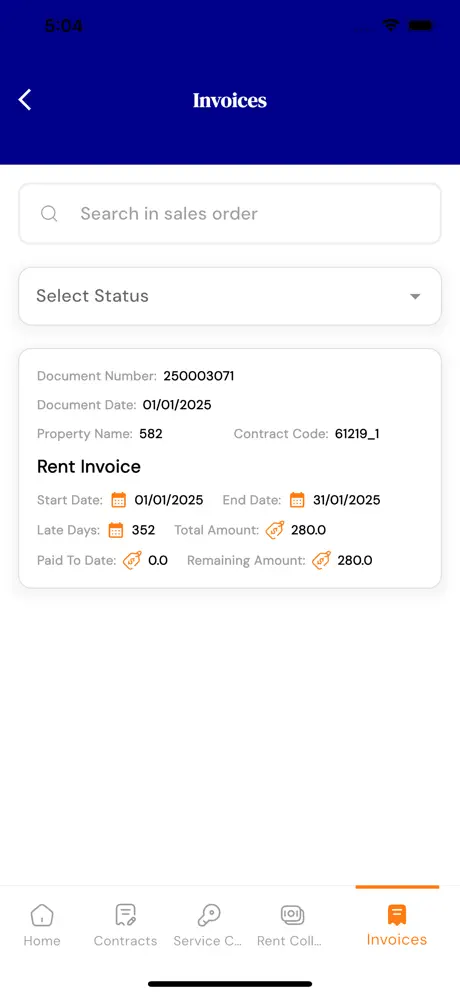The image size is (460, 996).
Task: Click the Paid To Date tag icon
Action: point(132,560)
